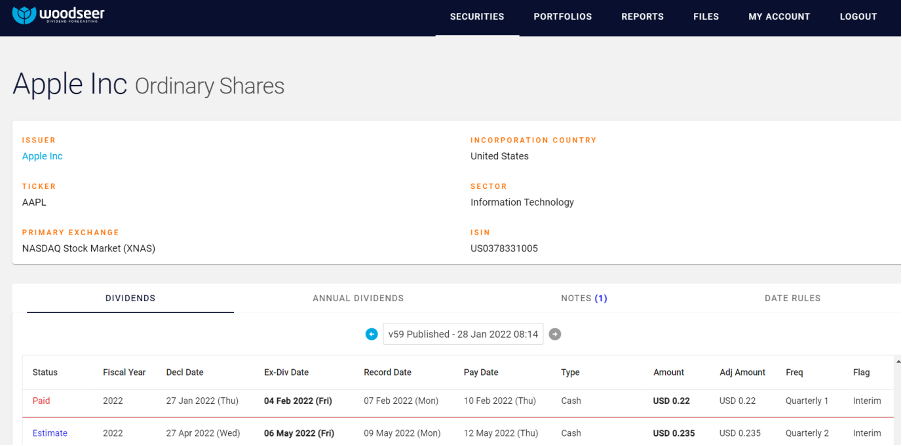Click the bold USD 0.235 amount
Image resolution: width=902 pixels, height=446 pixels.
pos(674,433)
